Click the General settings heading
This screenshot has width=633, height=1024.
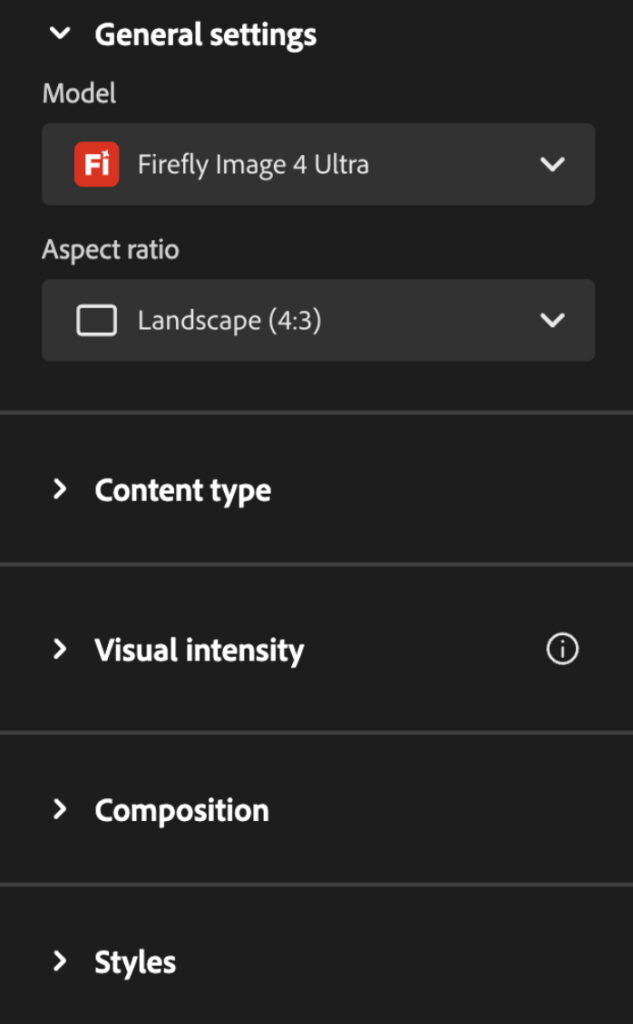click(x=205, y=35)
